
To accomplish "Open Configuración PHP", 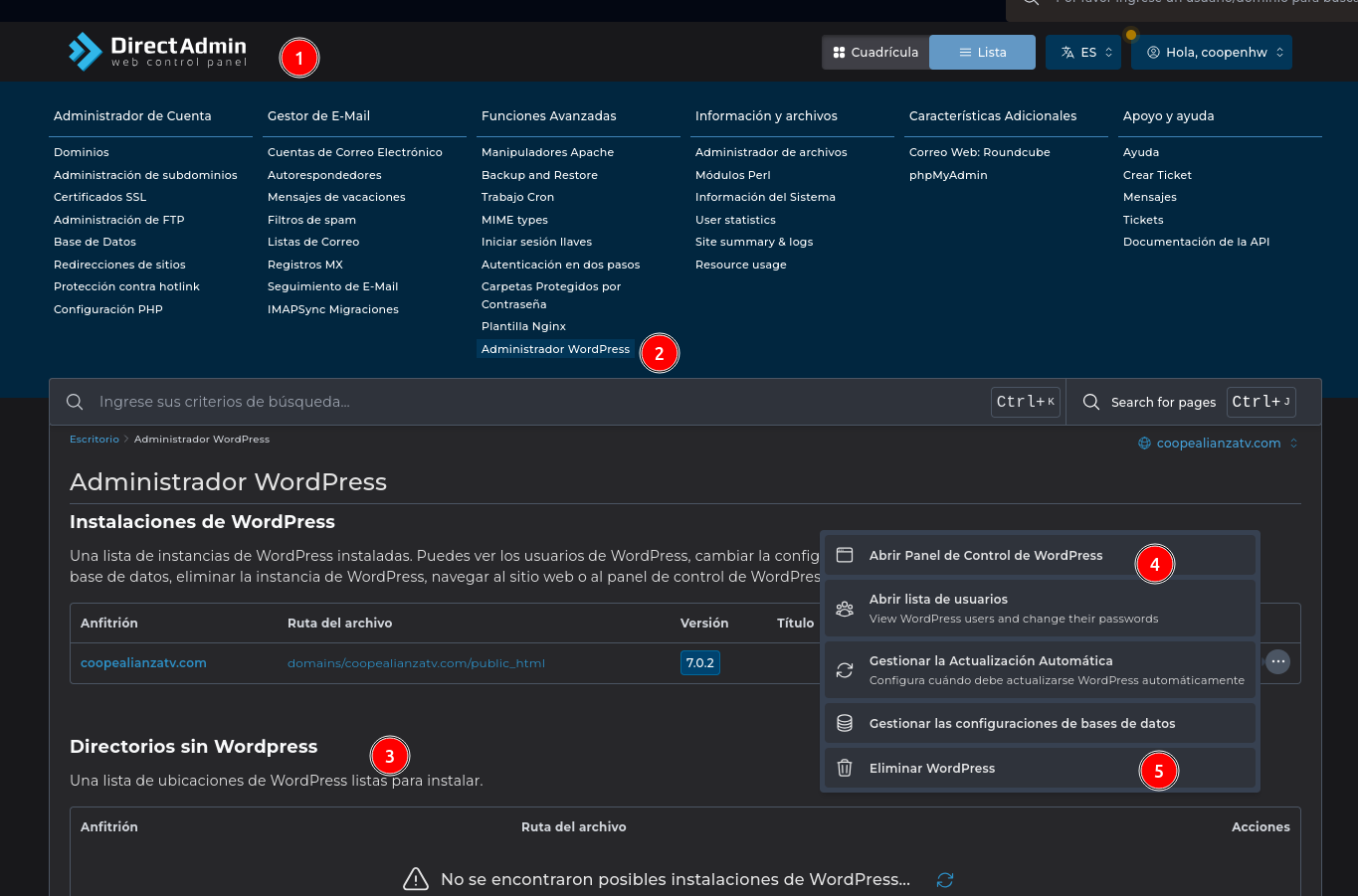I will click(108, 309).
